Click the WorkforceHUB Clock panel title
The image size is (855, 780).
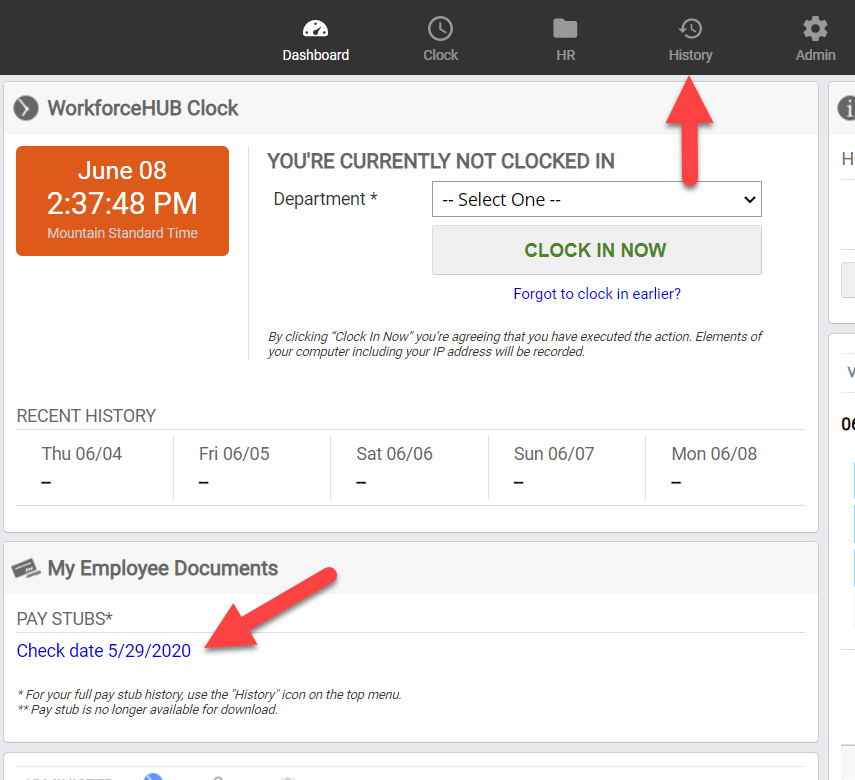pyautogui.click(x=143, y=108)
